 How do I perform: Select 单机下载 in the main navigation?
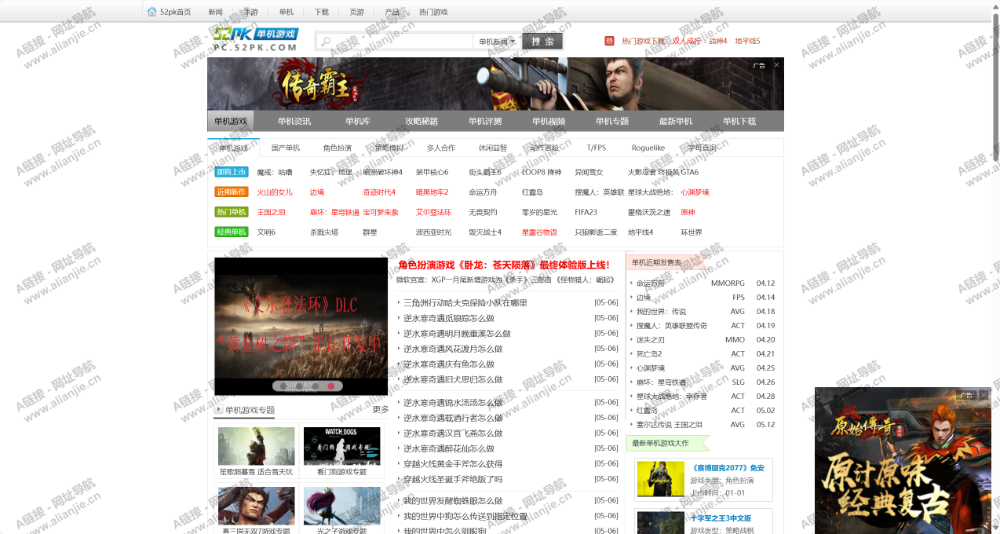[x=739, y=121]
